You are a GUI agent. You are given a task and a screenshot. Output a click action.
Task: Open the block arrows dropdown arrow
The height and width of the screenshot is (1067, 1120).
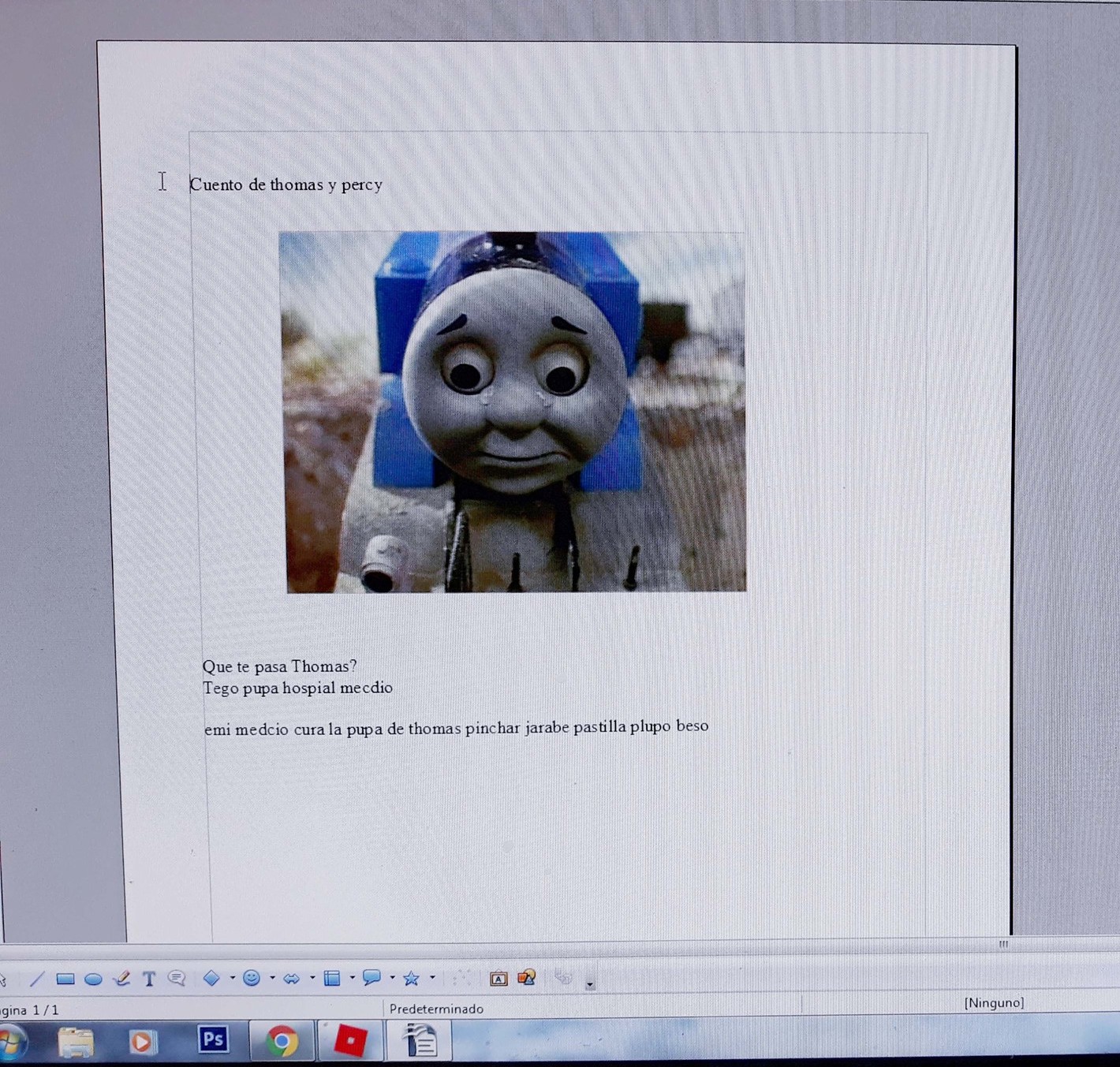pyautogui.click(x=312, y=978)
